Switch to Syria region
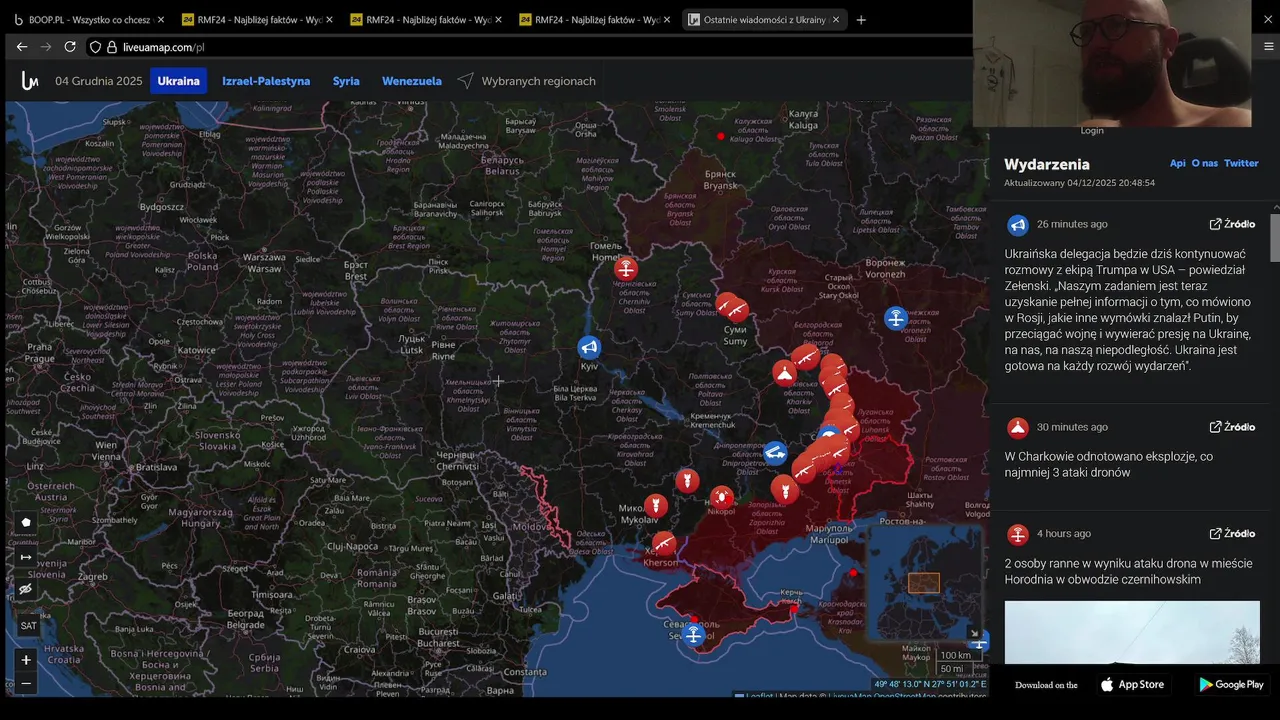This screenshot has width=1280, height=720. point(346,81)
